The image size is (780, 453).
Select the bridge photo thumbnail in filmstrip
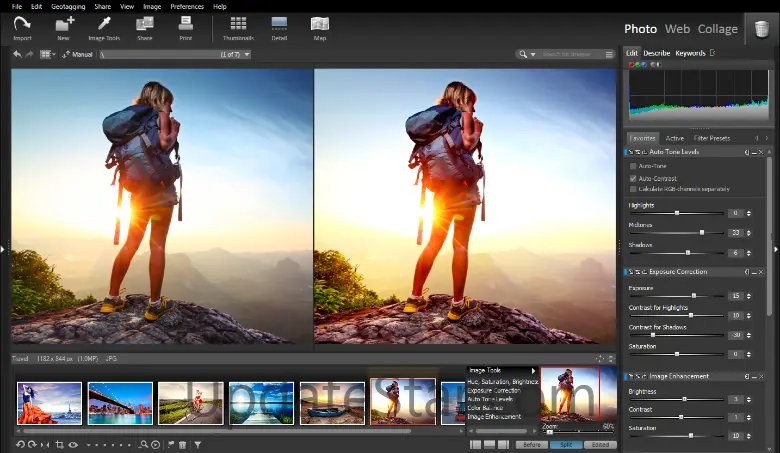(x=120, y=403)
